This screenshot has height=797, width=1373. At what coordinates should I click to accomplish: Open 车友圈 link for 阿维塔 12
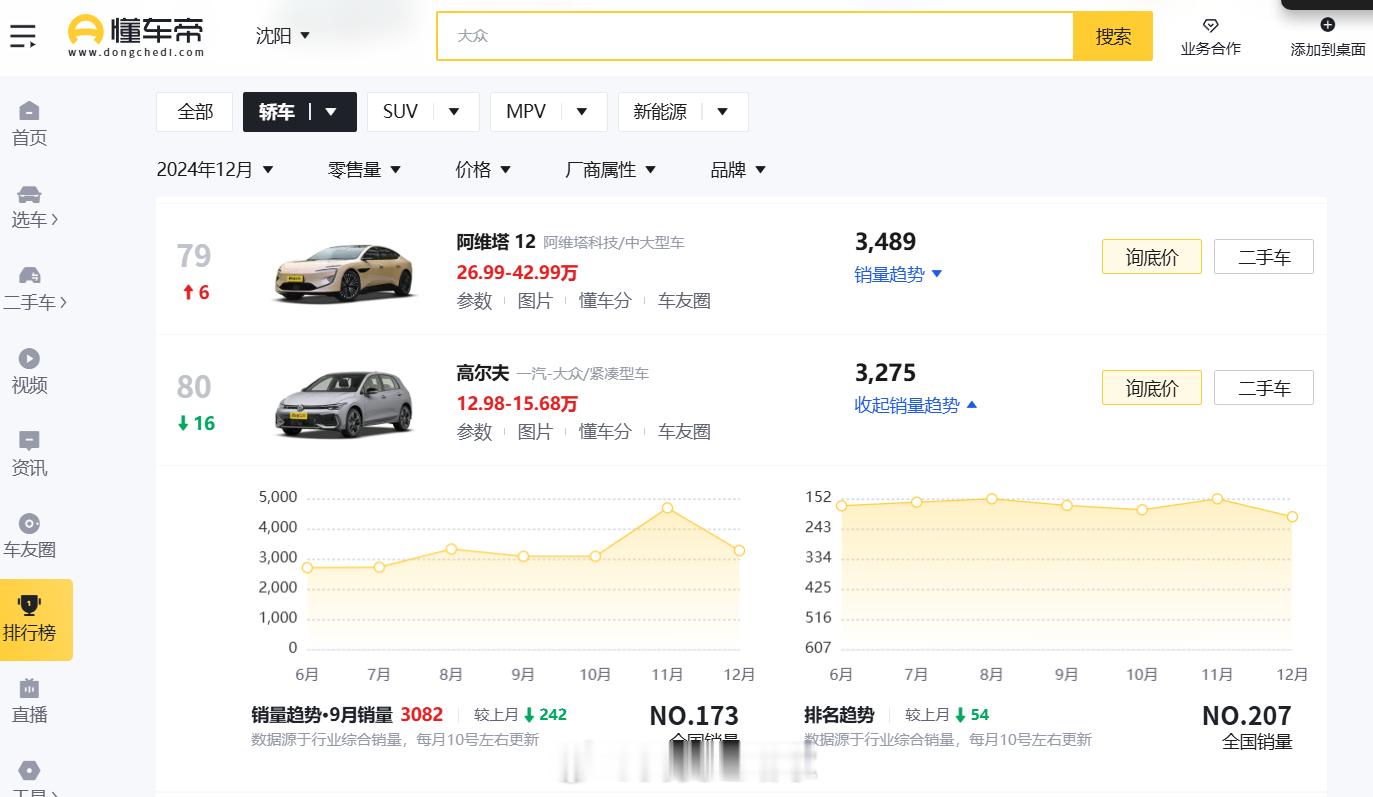(684, 301)
